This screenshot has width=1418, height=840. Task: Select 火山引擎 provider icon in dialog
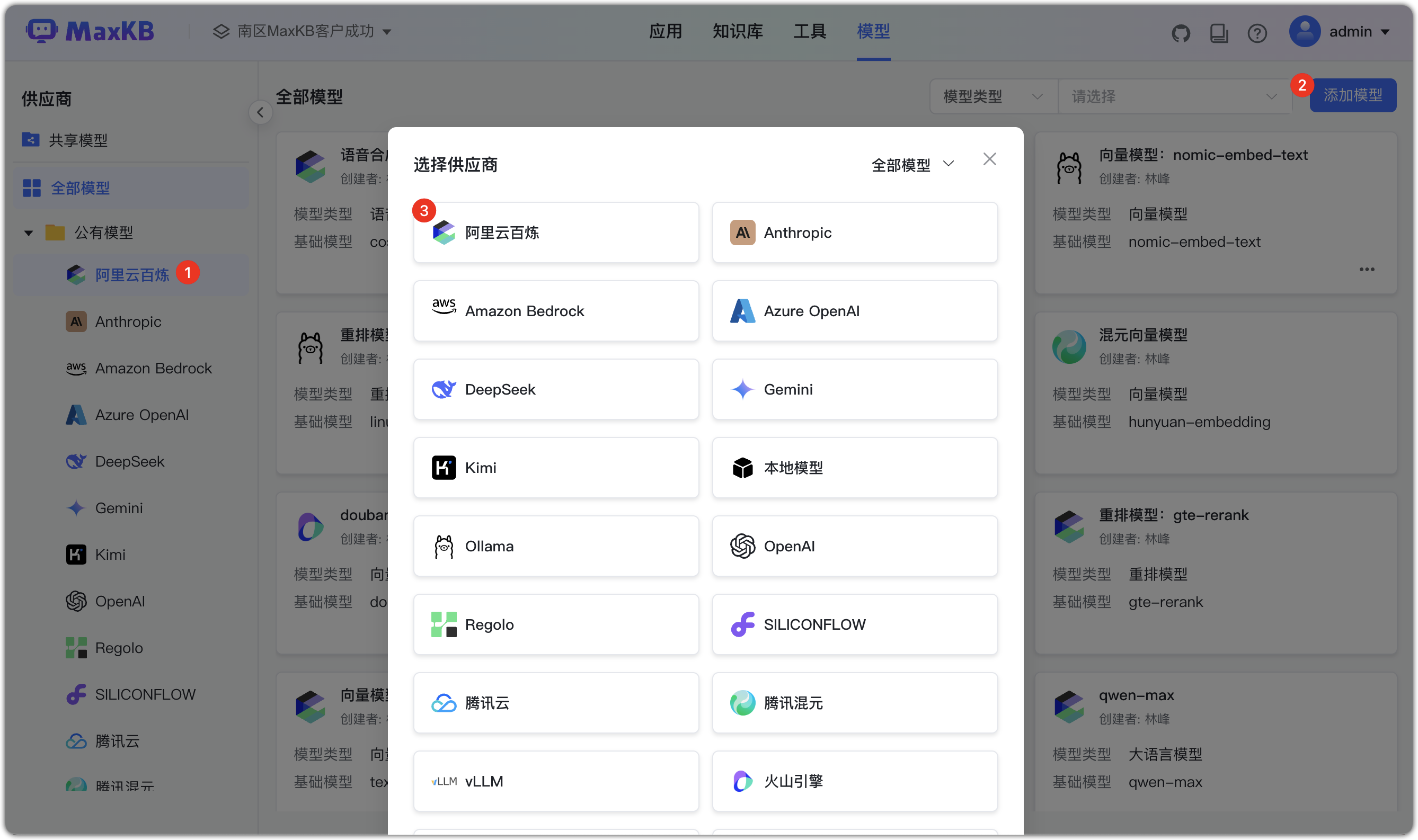point(742,781)
